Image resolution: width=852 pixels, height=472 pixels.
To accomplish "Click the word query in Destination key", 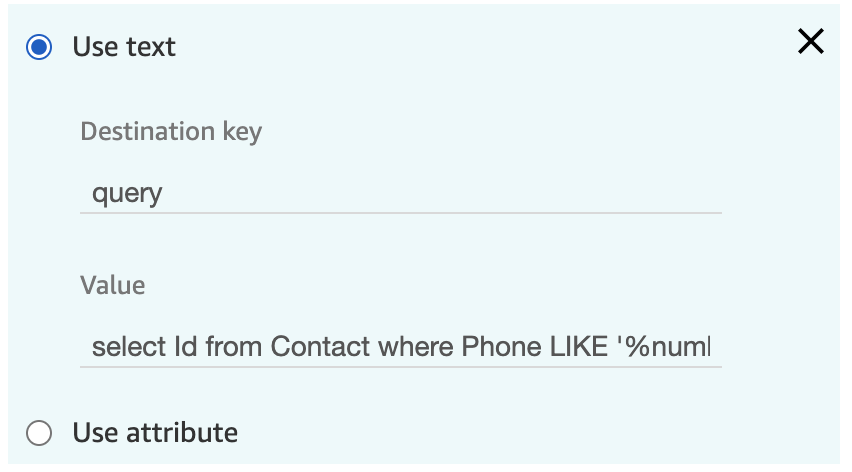I will coord(127,193).
